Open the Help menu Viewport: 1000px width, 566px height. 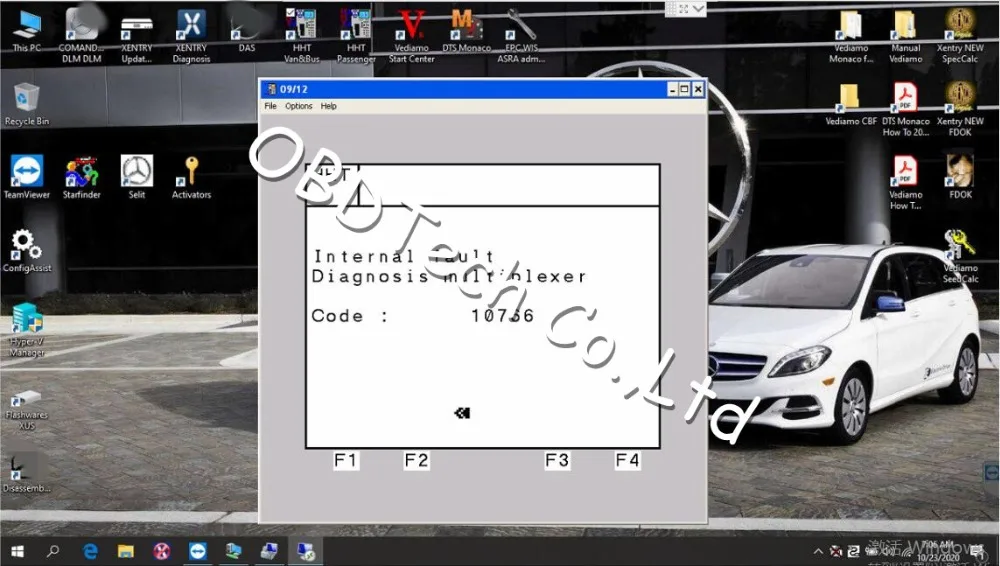tap(328, 106)
